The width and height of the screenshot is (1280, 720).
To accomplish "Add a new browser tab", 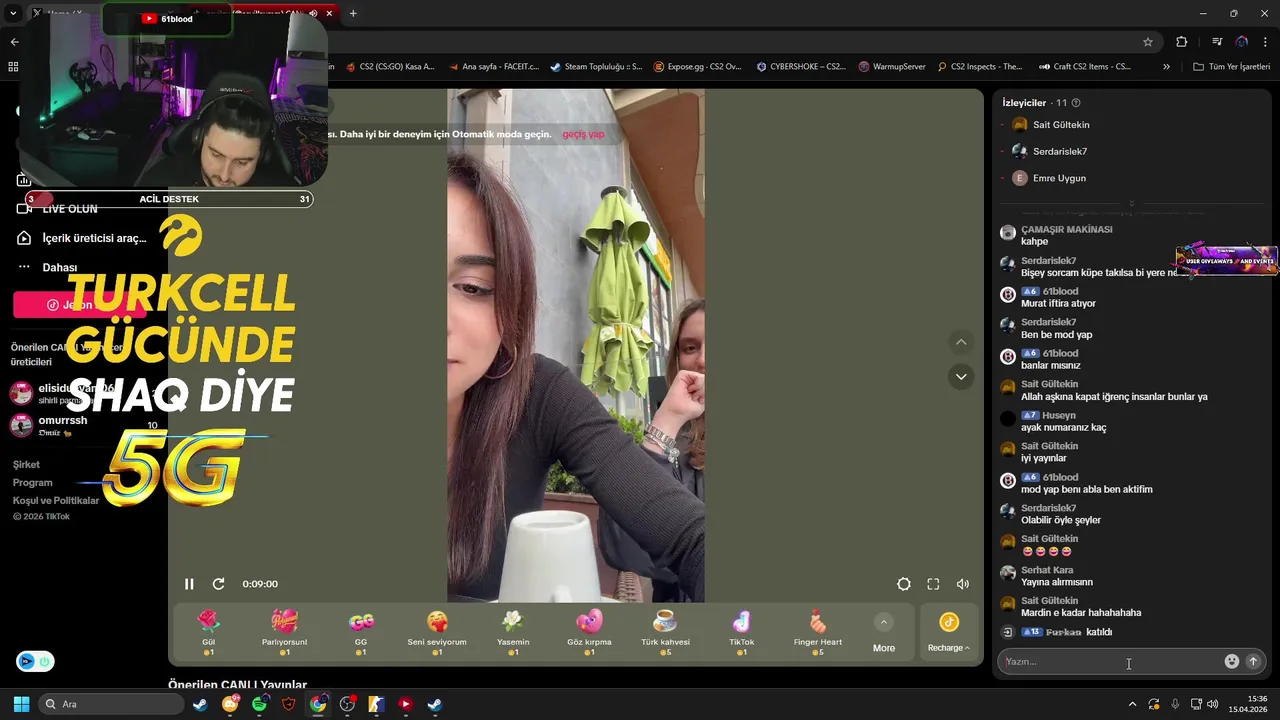I will coord(353,14).
